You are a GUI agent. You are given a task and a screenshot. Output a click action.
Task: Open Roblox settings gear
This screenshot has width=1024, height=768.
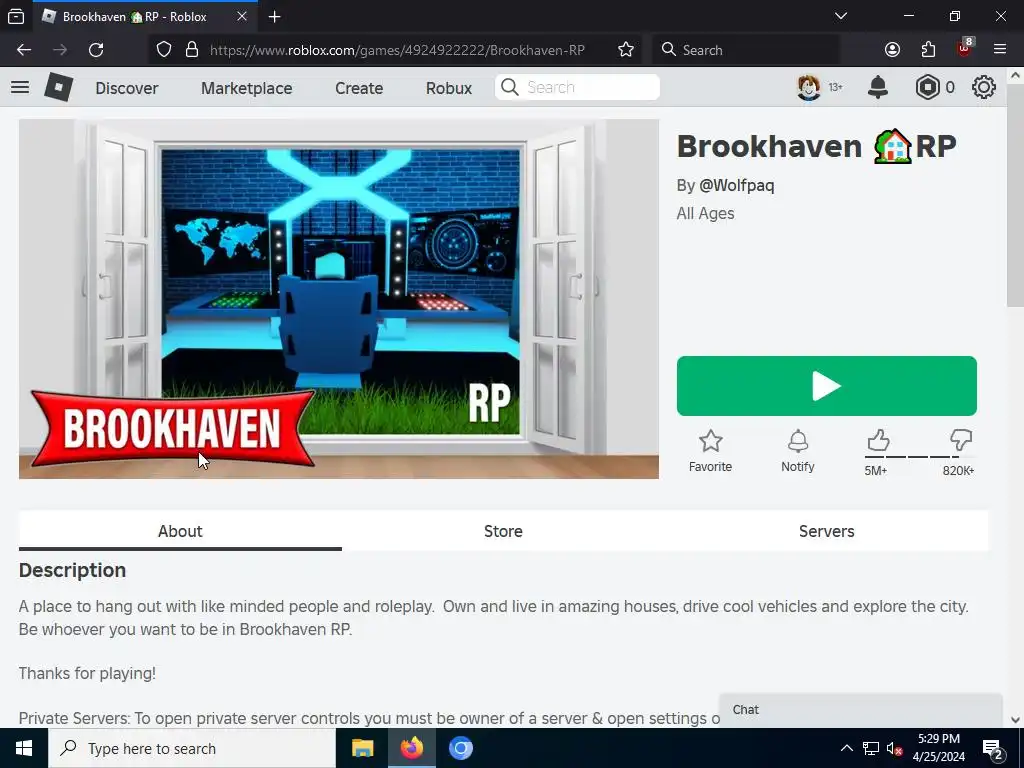[x=984, y=87]
